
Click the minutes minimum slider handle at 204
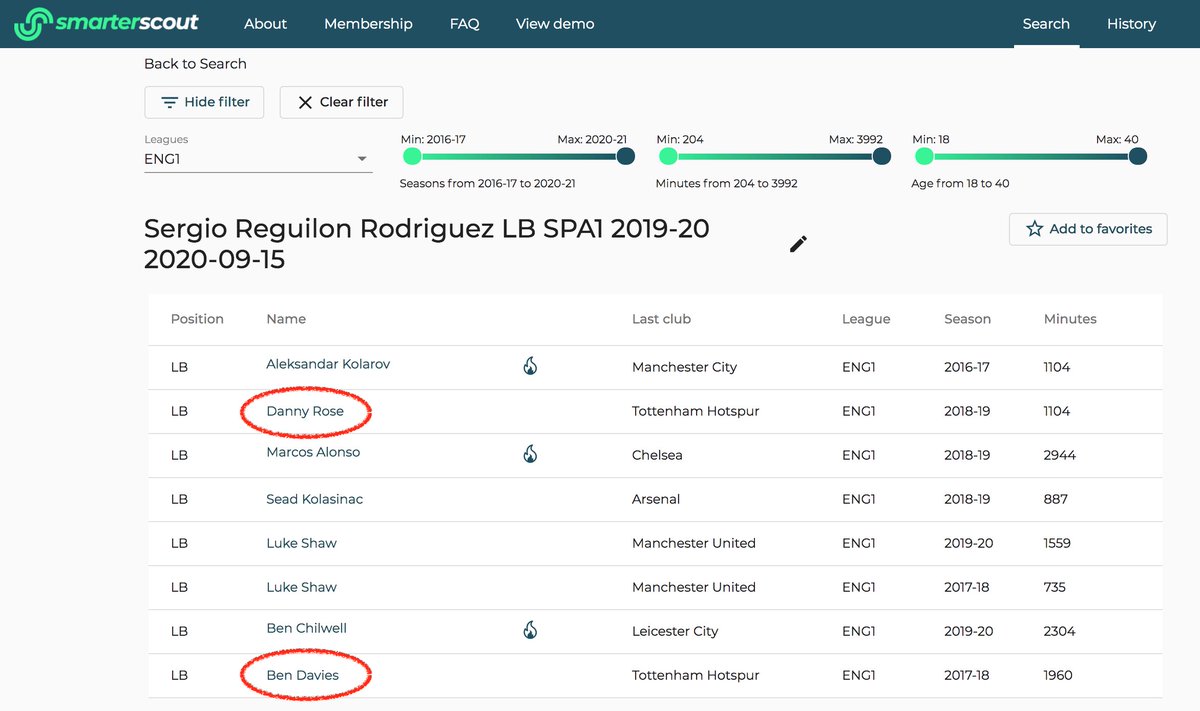(x=668, y=156)
